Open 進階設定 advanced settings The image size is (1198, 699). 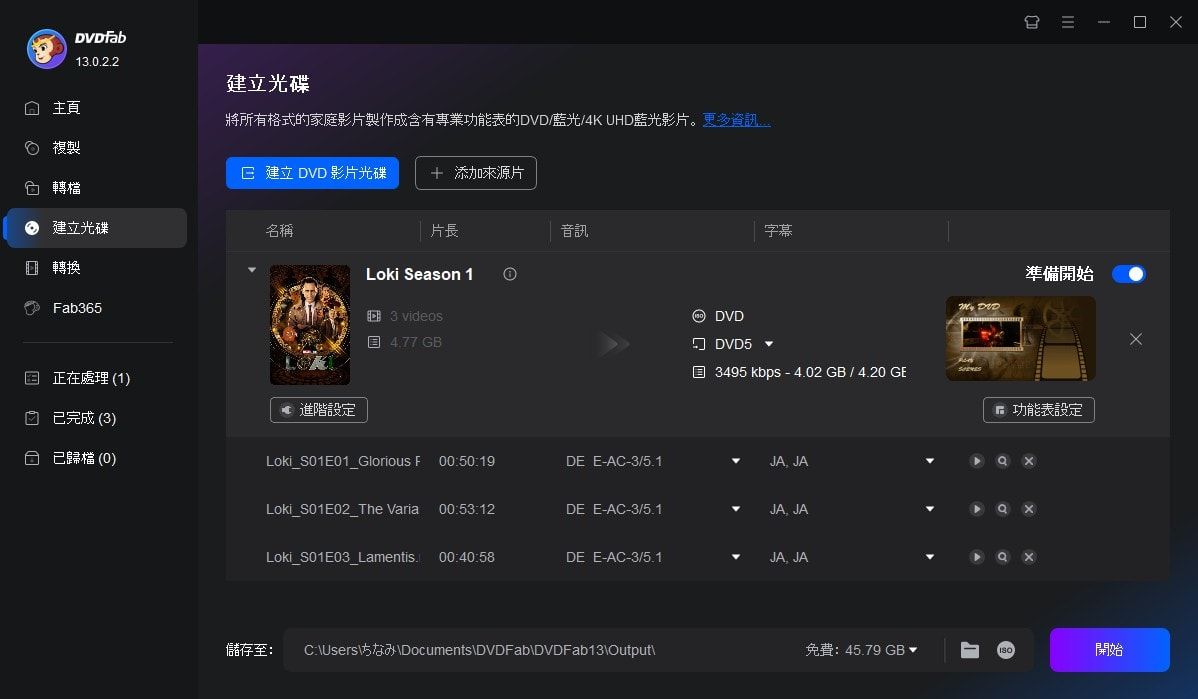[319, 410]
